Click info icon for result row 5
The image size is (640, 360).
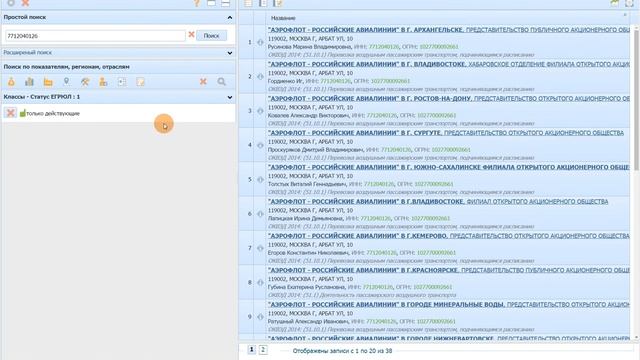260,179
